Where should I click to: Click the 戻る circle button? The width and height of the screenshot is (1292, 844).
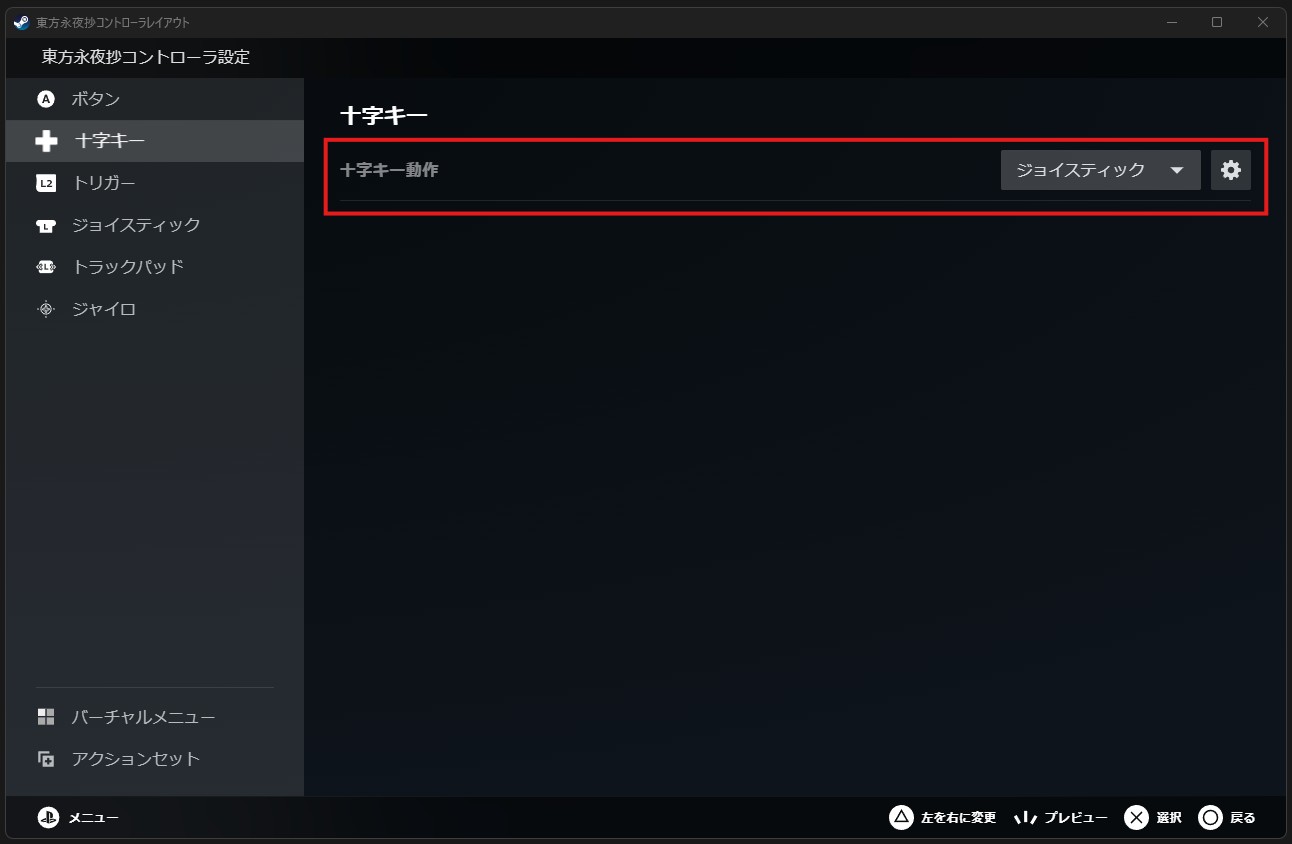pos(1228,817)
